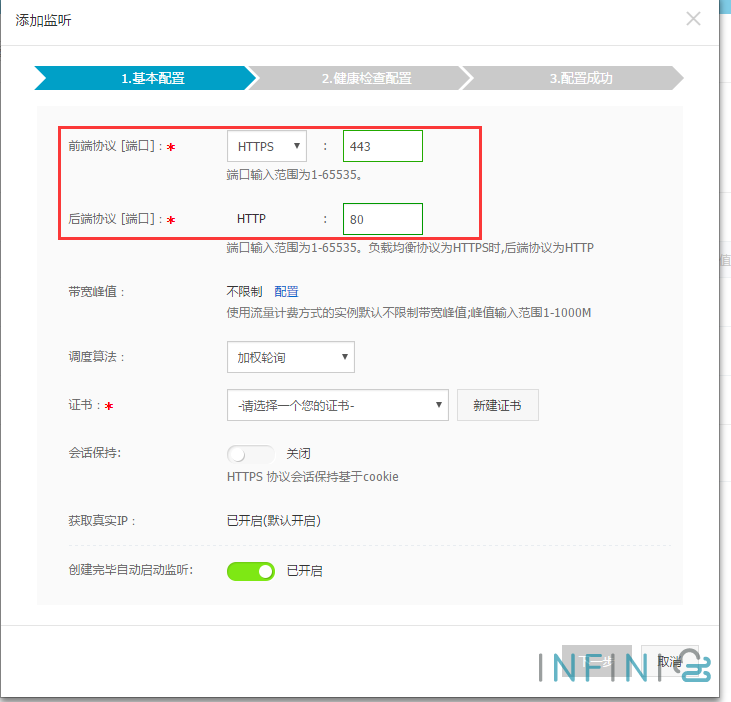
Task: Click the 添加监听 dialog title
Action: click(x=43, y=20)
